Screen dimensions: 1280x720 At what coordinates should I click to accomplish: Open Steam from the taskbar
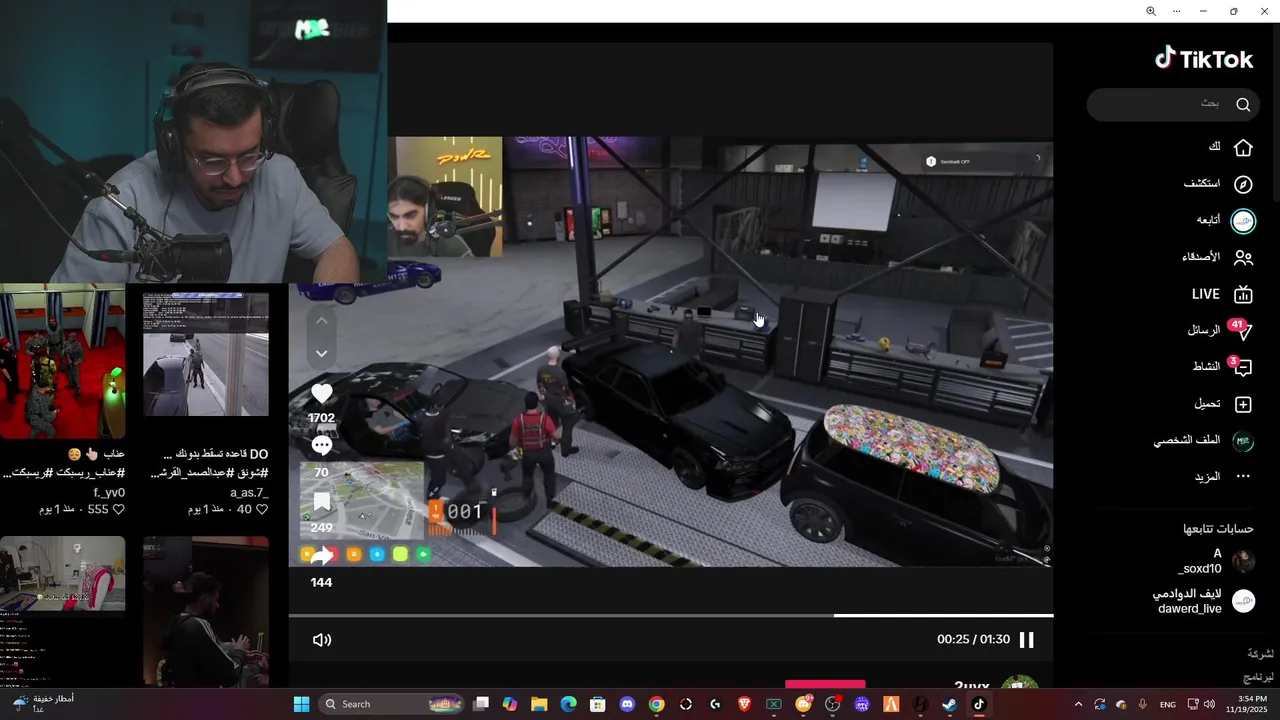click(949, 704)
